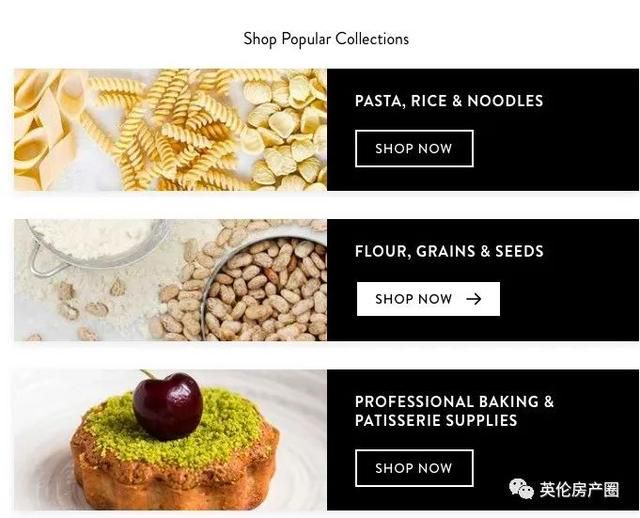Click the WeChat logo watermark icon
This screenshot has height=518, width=640.
(521, 489)
